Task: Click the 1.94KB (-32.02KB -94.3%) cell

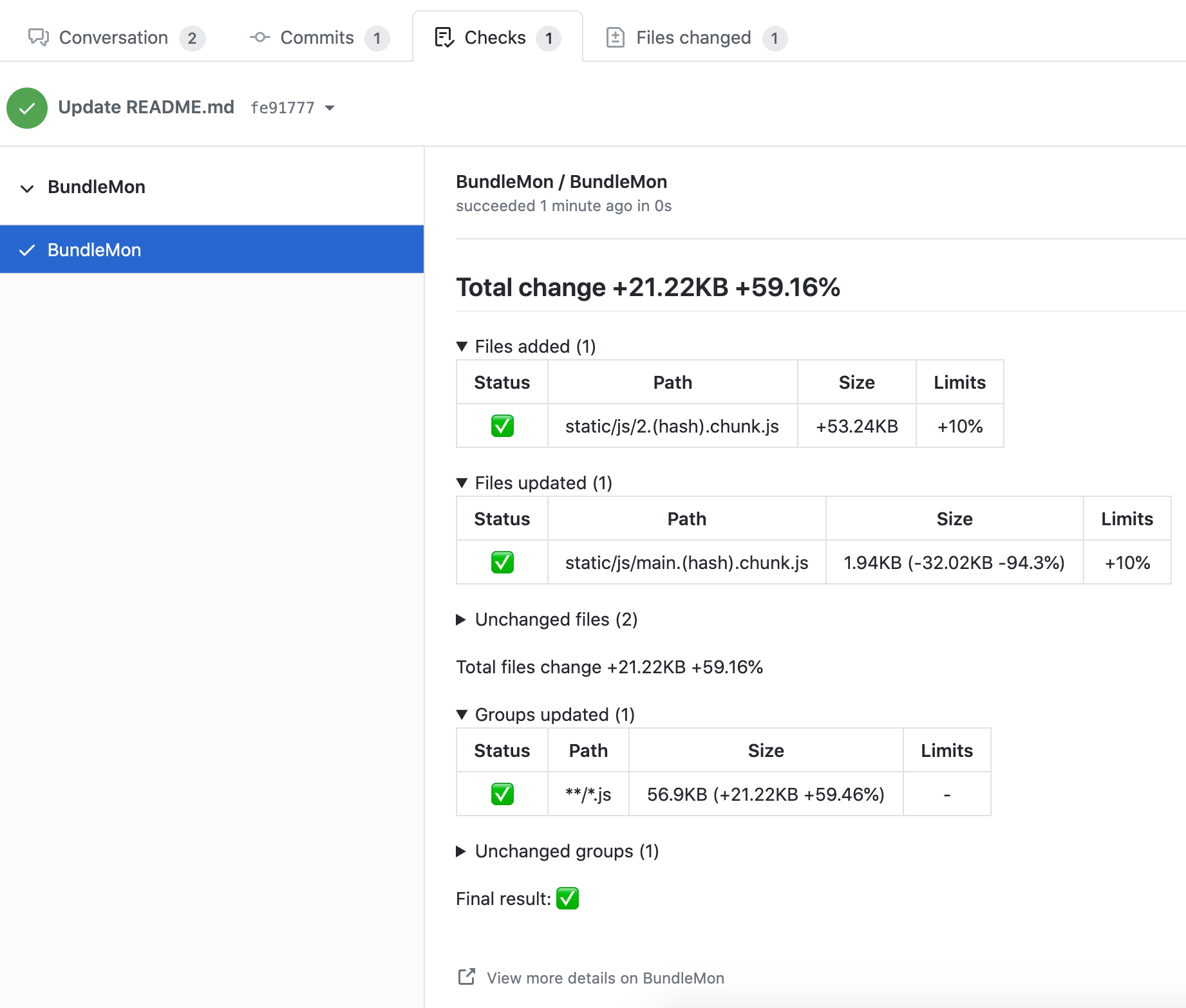Action: [x=954, y=563]
